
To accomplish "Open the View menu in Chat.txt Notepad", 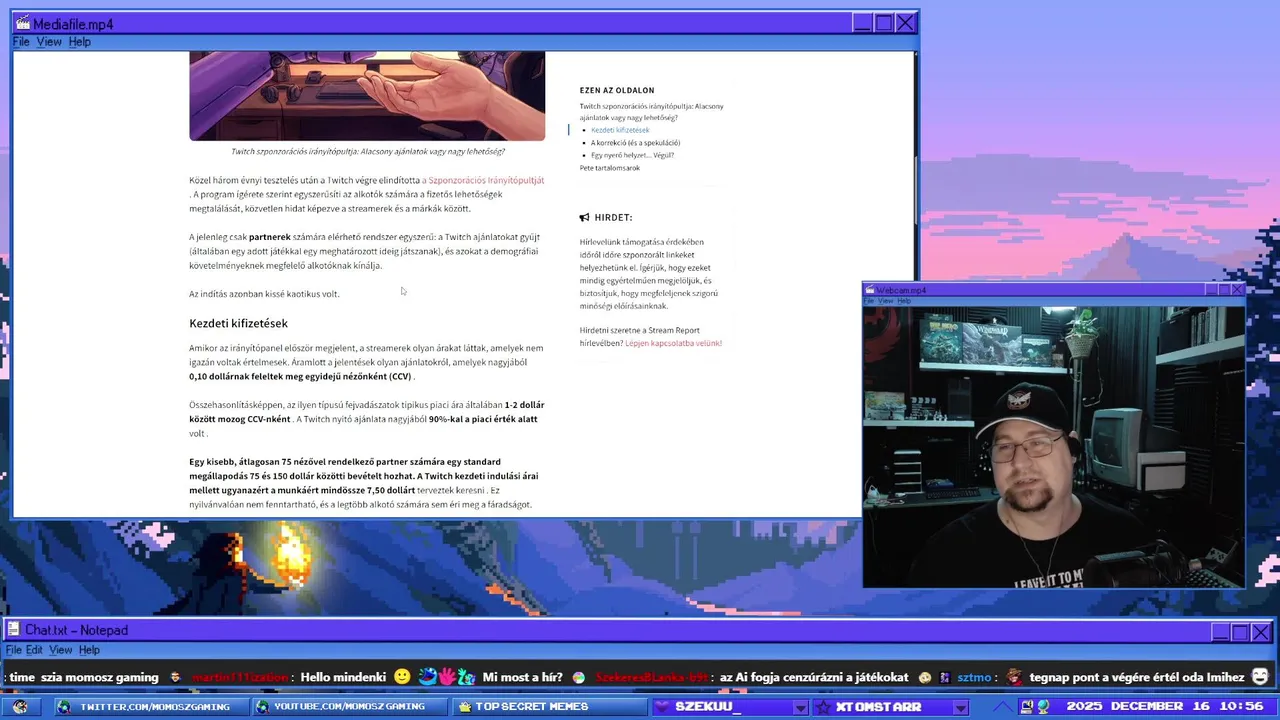I will pos(60,650).
